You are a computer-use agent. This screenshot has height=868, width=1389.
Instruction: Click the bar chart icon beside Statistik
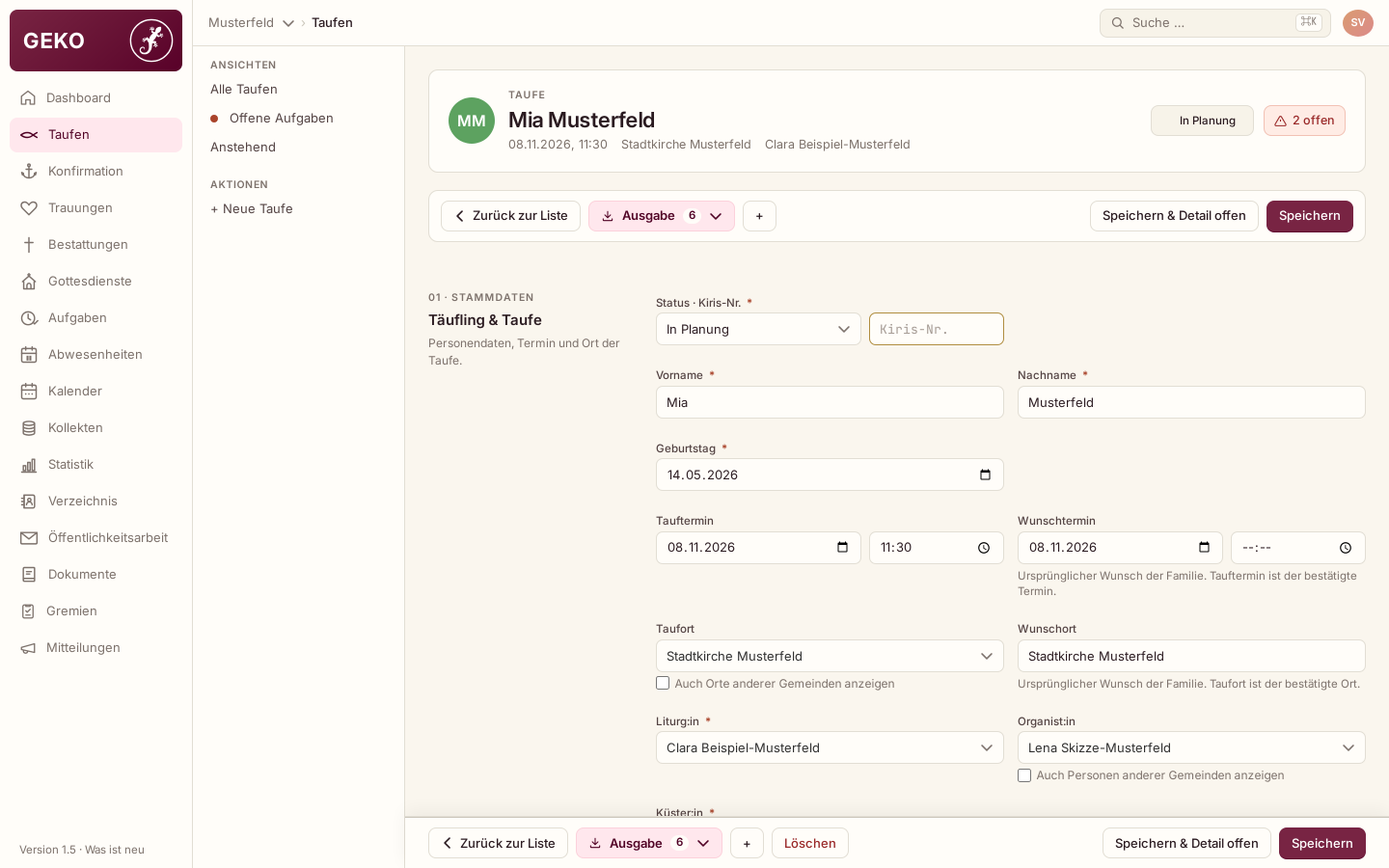pyautogui.click(x=29, y=464)
